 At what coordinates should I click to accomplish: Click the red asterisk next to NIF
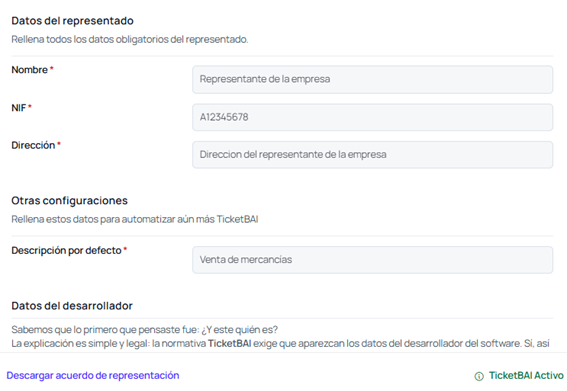(x=30, y=106)
